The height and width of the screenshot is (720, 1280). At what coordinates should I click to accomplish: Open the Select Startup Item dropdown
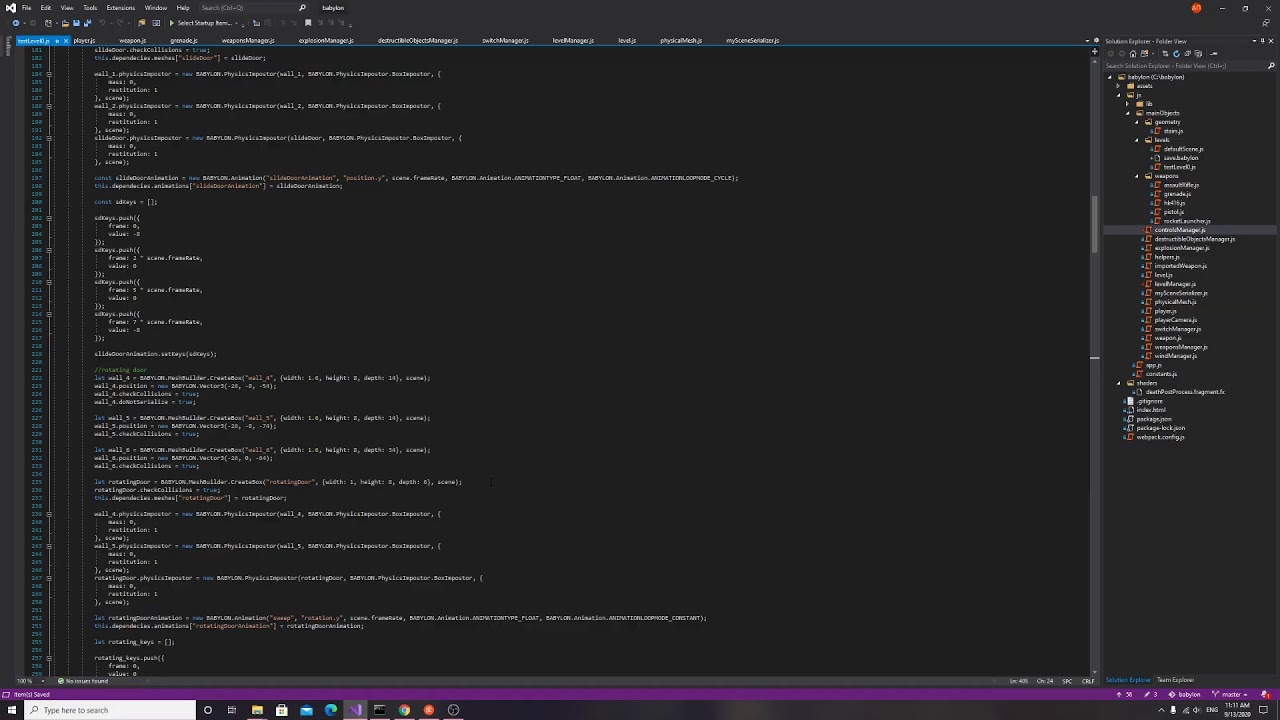coord(236,23)
